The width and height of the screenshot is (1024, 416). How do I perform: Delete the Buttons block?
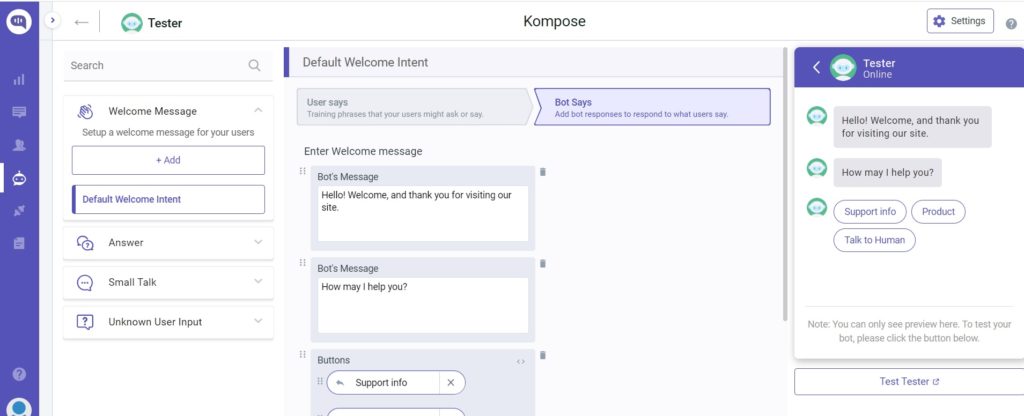[x=543, y=355]
